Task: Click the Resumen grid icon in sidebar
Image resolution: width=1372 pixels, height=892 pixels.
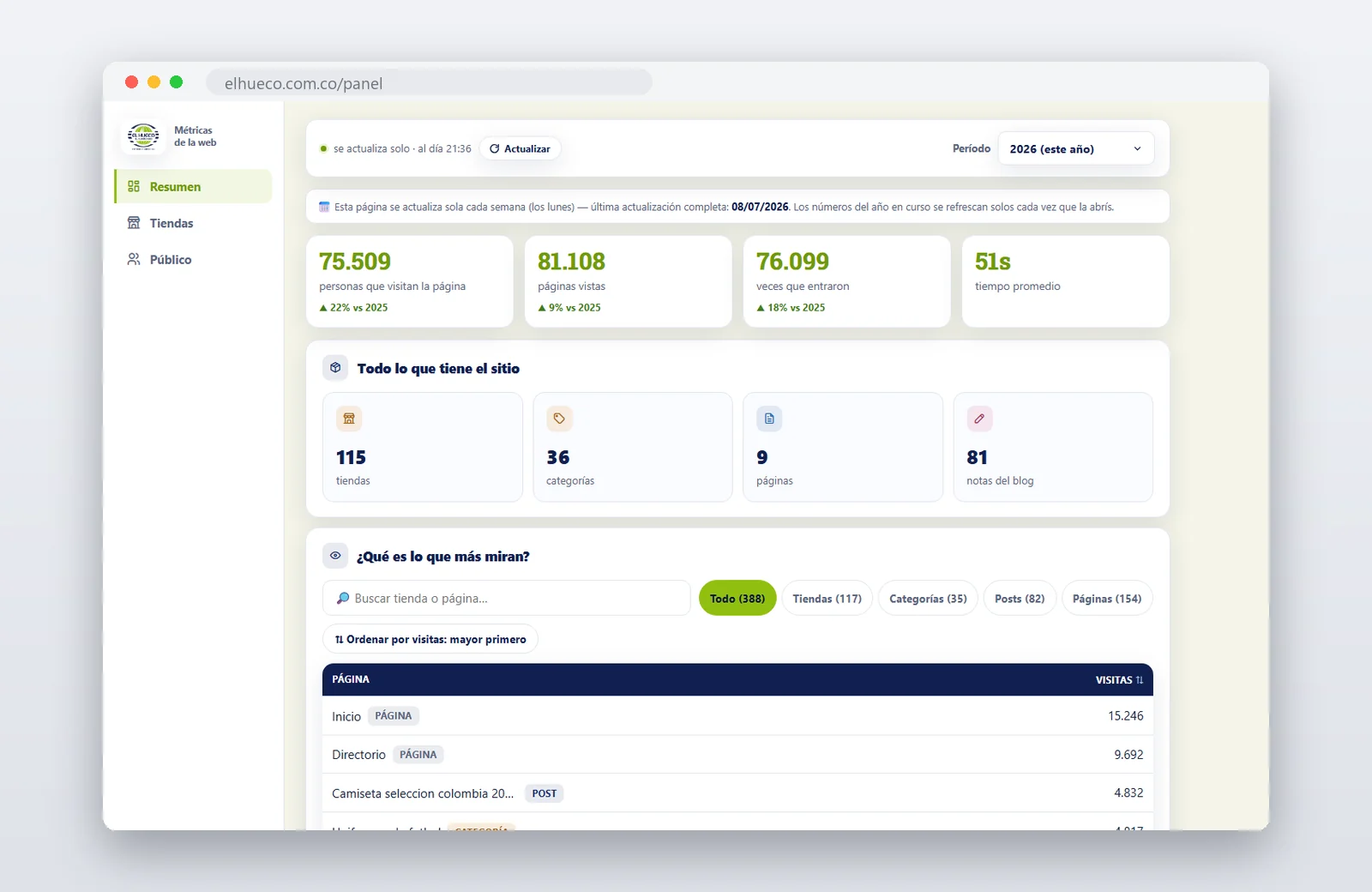Action: [x=134, y=186]
